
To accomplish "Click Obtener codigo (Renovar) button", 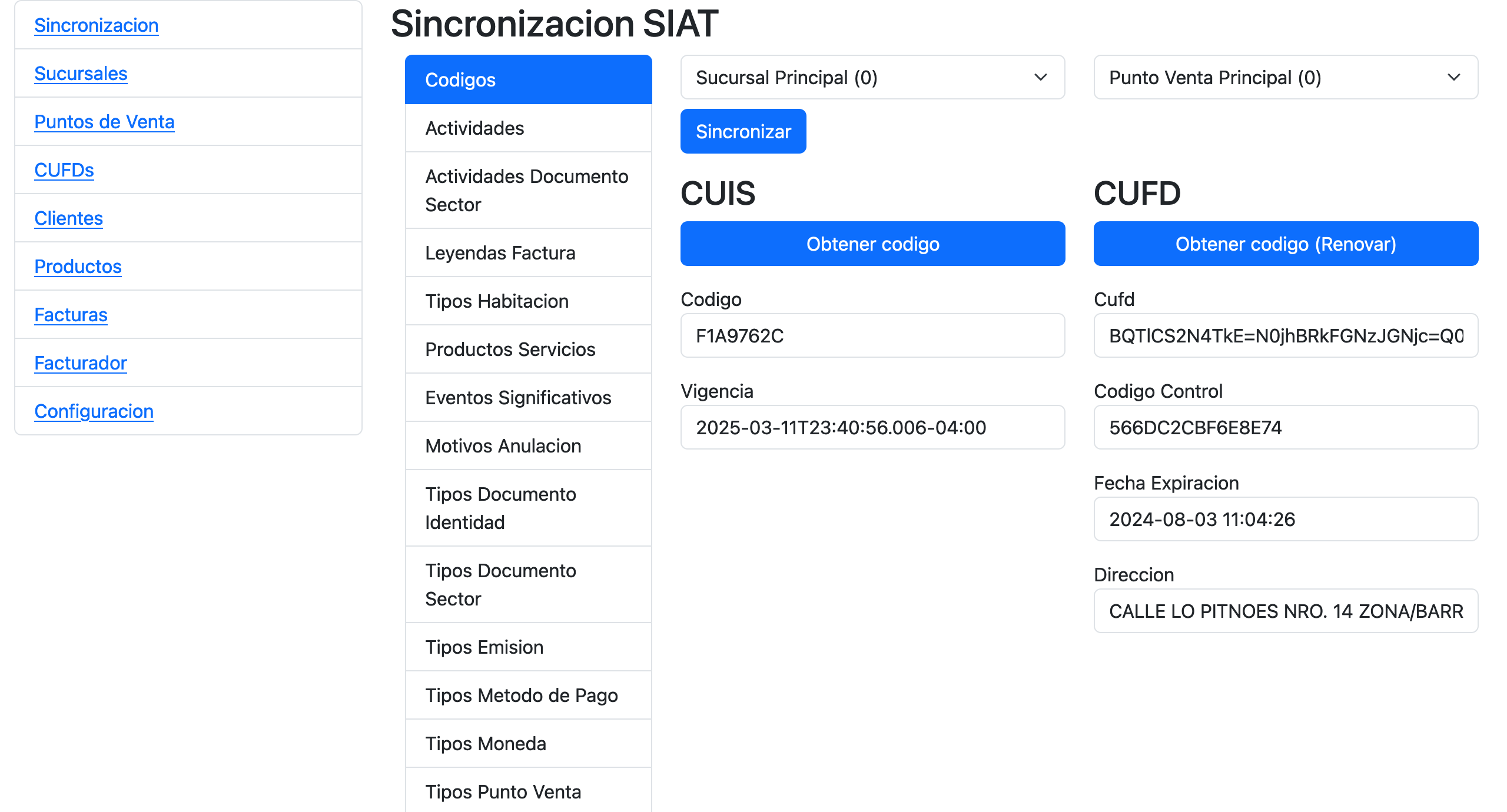I will 1285,244.
